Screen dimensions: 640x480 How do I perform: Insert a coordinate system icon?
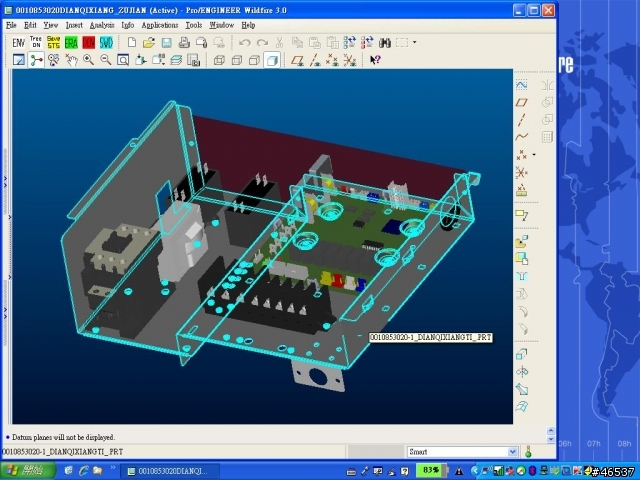(x=522, y=173)
